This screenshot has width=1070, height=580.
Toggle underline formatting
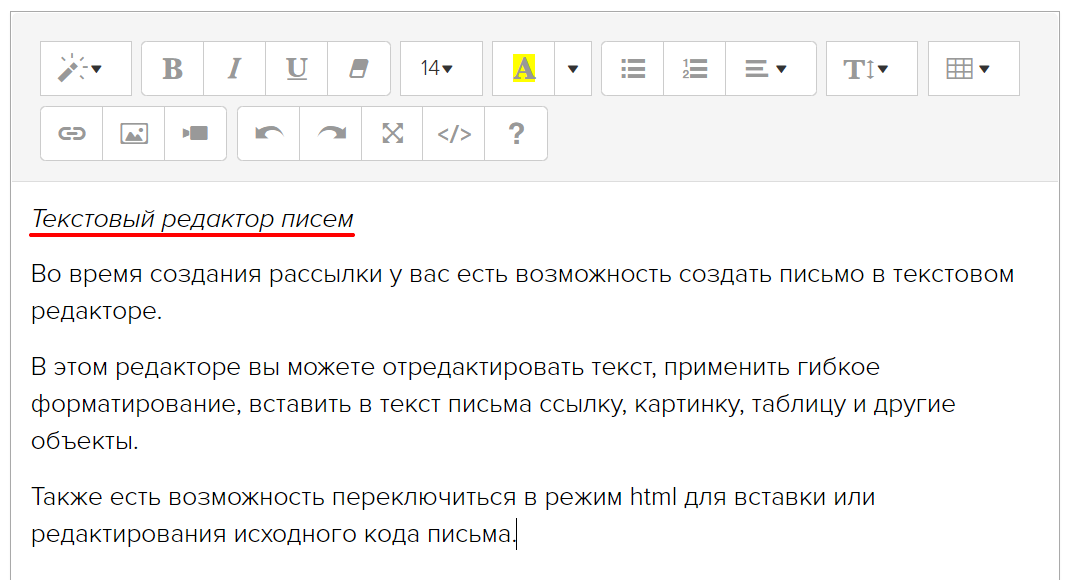click(x=296, y=69)
